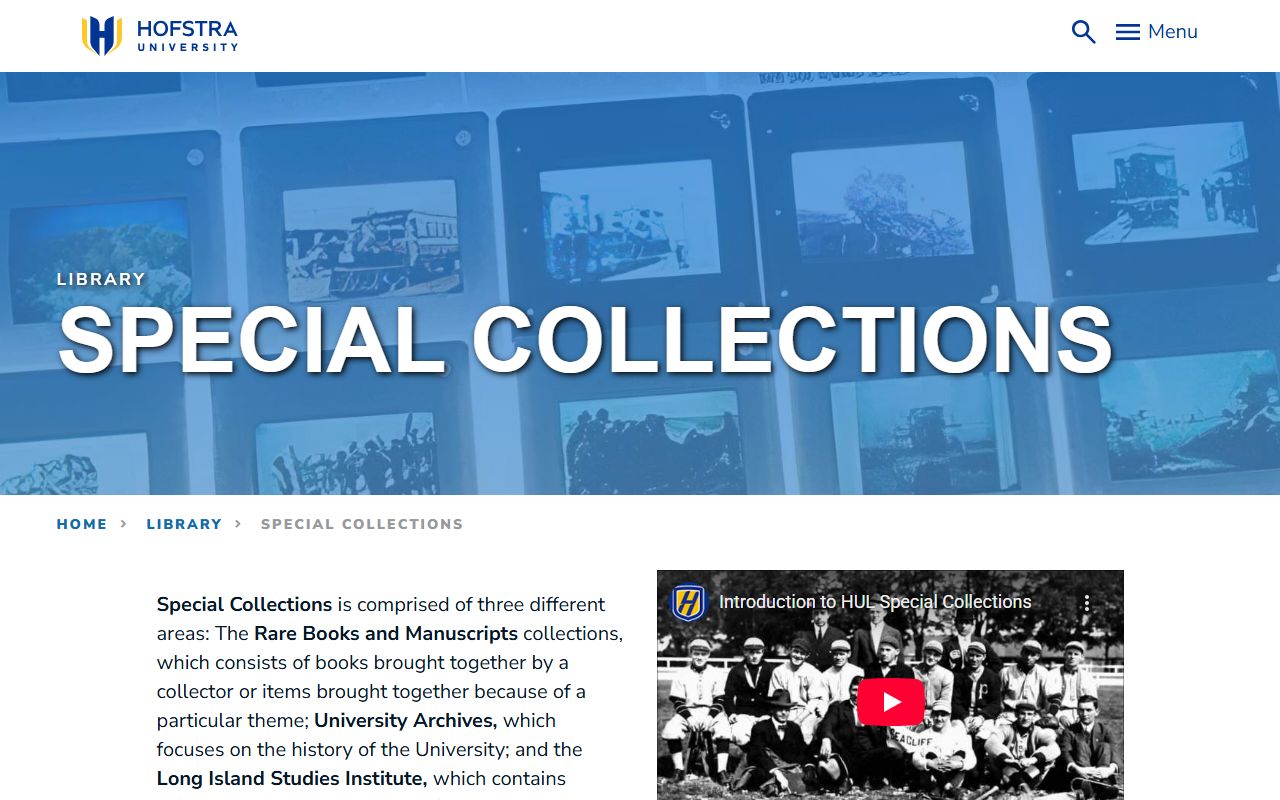
Task: Click the Long Island Studies Institute text
Action: [292, 778]
